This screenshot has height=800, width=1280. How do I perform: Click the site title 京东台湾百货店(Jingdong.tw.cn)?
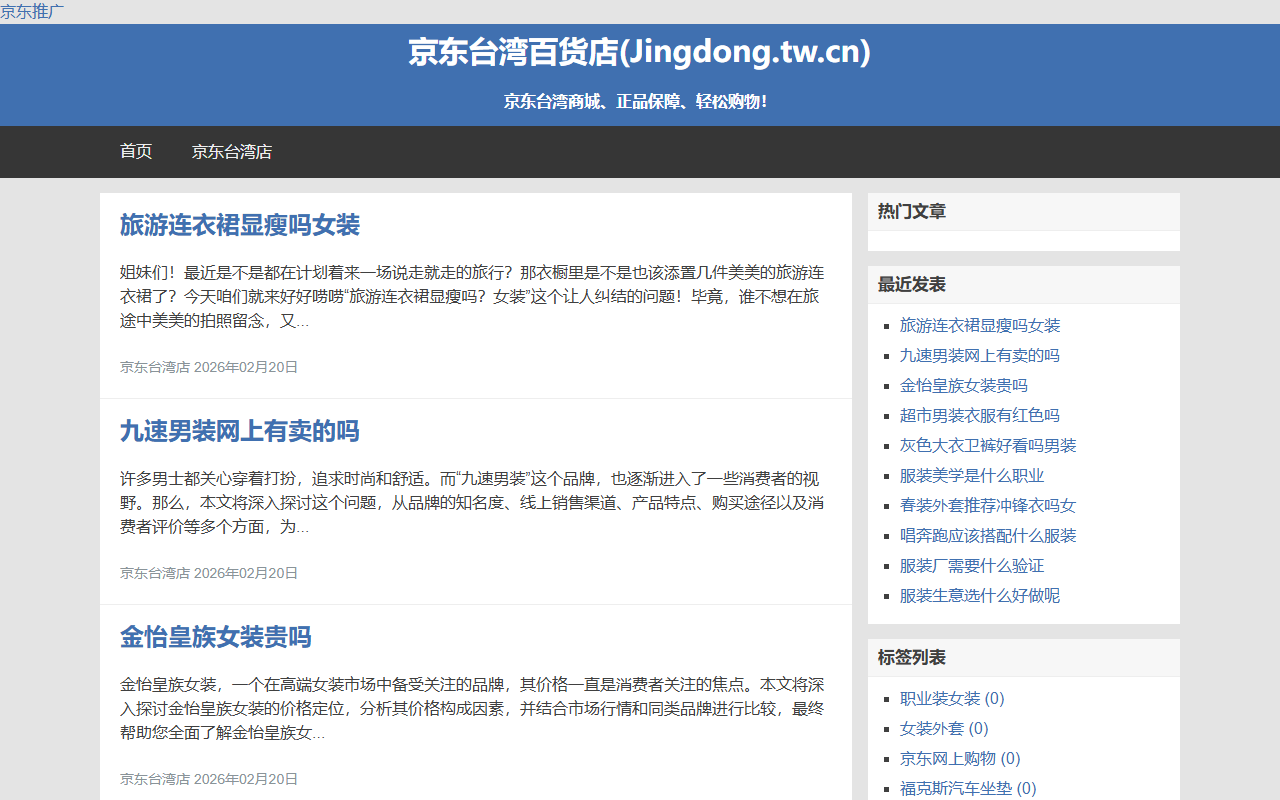tap(639, 52)
